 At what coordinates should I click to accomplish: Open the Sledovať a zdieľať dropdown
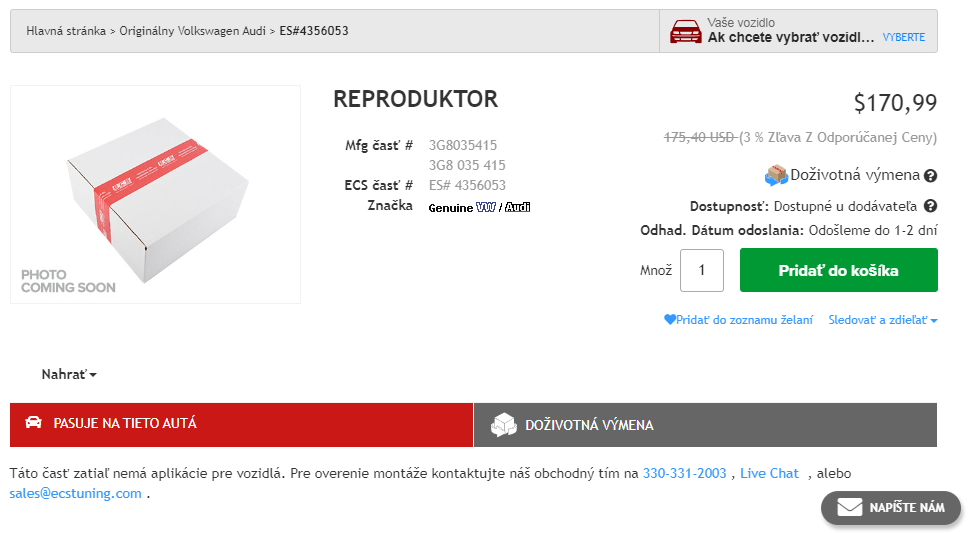[x=882, y=320]
